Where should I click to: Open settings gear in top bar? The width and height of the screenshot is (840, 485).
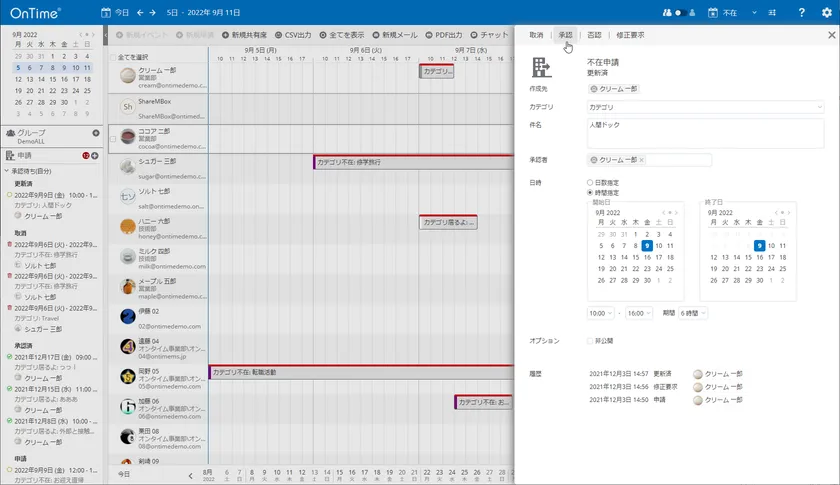tap(827, 13)
